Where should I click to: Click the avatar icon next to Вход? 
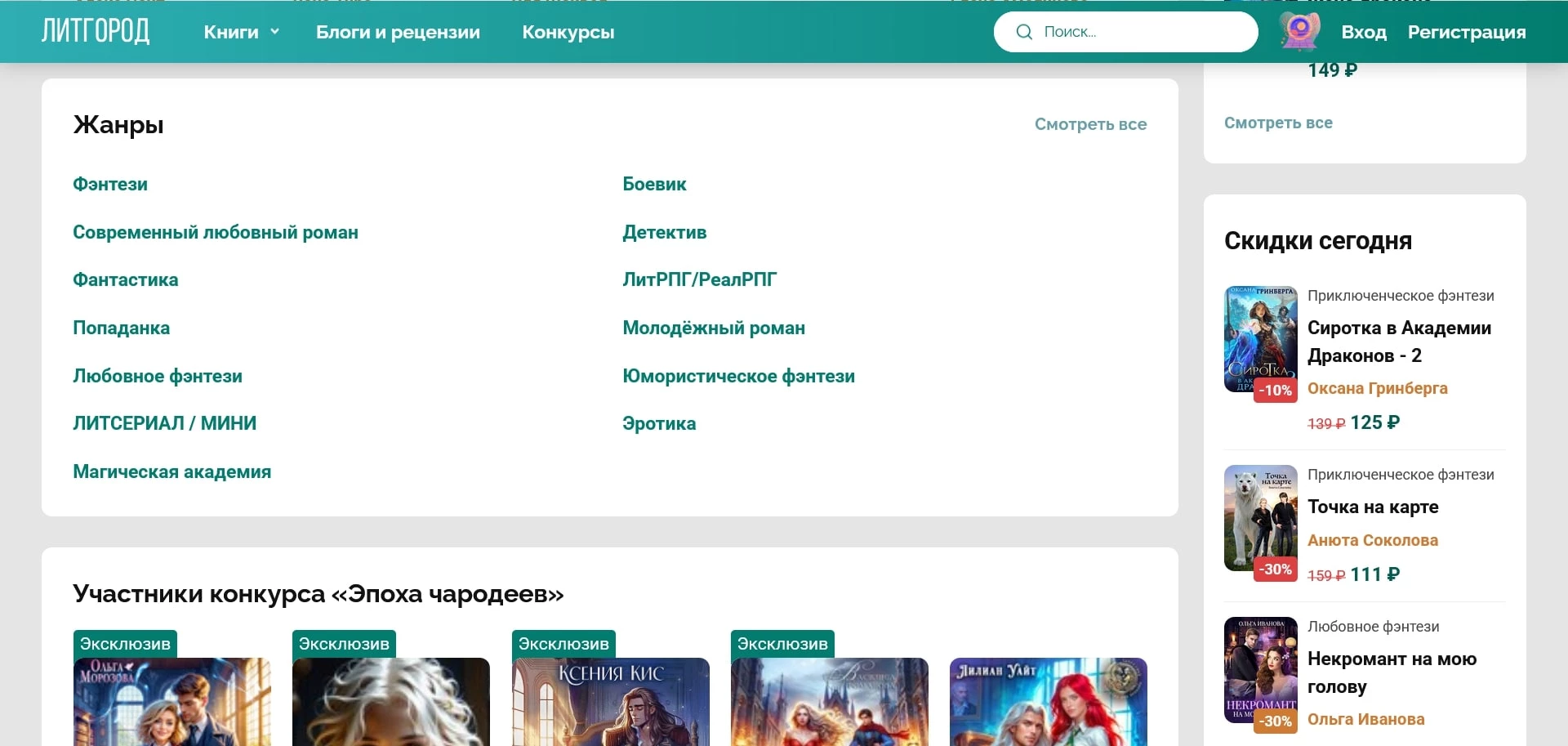point(1299,31)
